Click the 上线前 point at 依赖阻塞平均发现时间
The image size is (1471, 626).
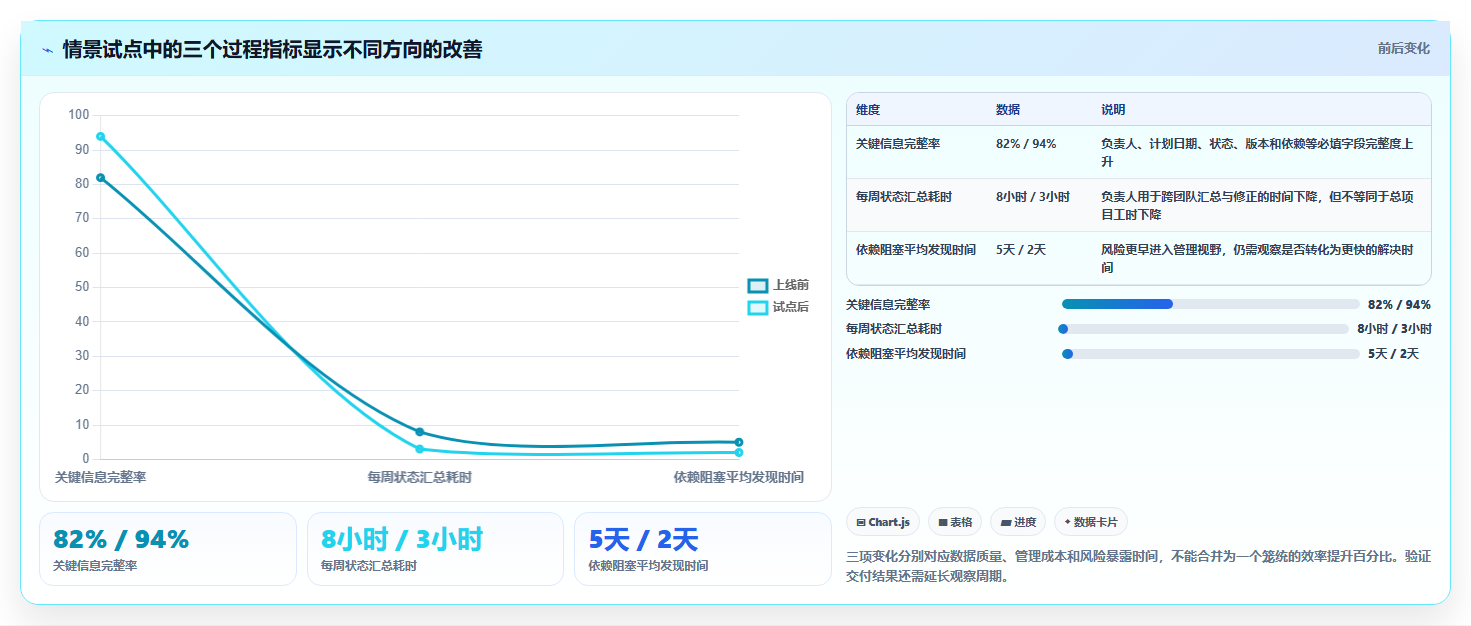(739, 442)
